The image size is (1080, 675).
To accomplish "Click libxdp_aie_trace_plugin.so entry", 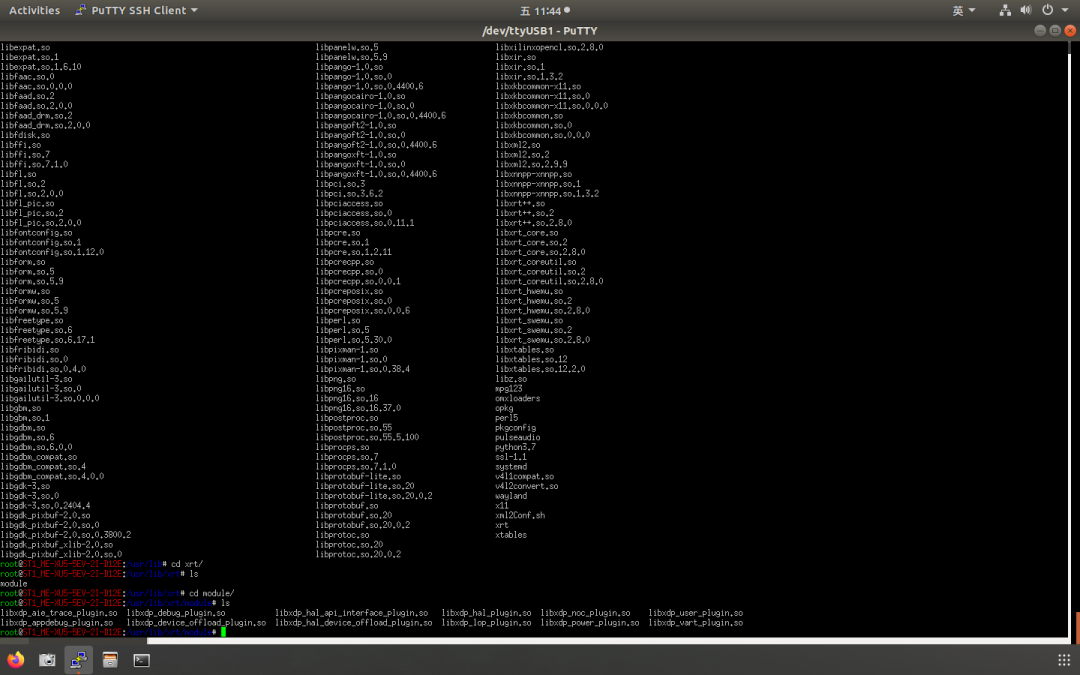I will click(x=59, y=613).
